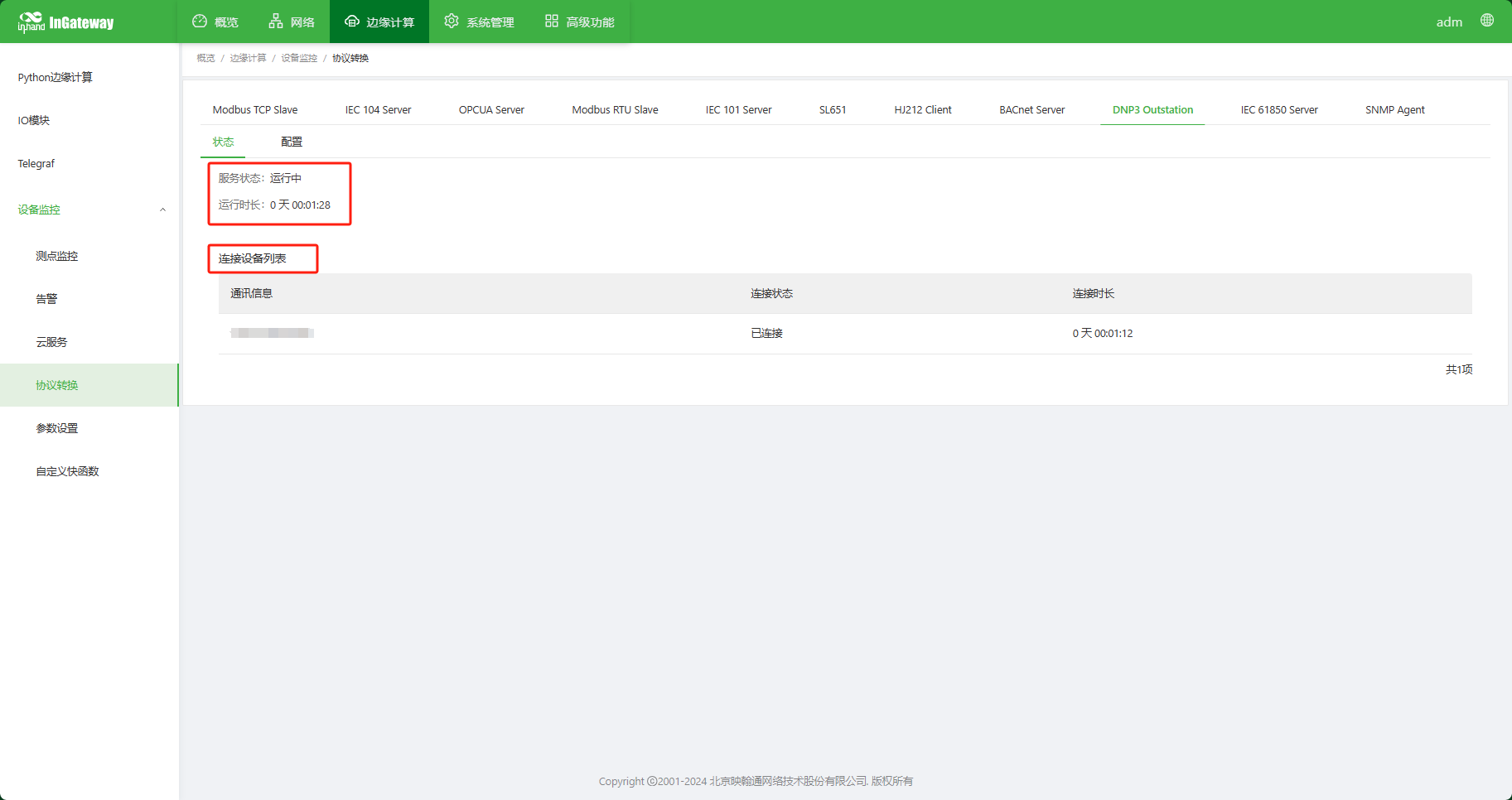Screen dimensions: 1512x800
Task: Open the 概览 dashboard icon
Action: tap(200, 22)
